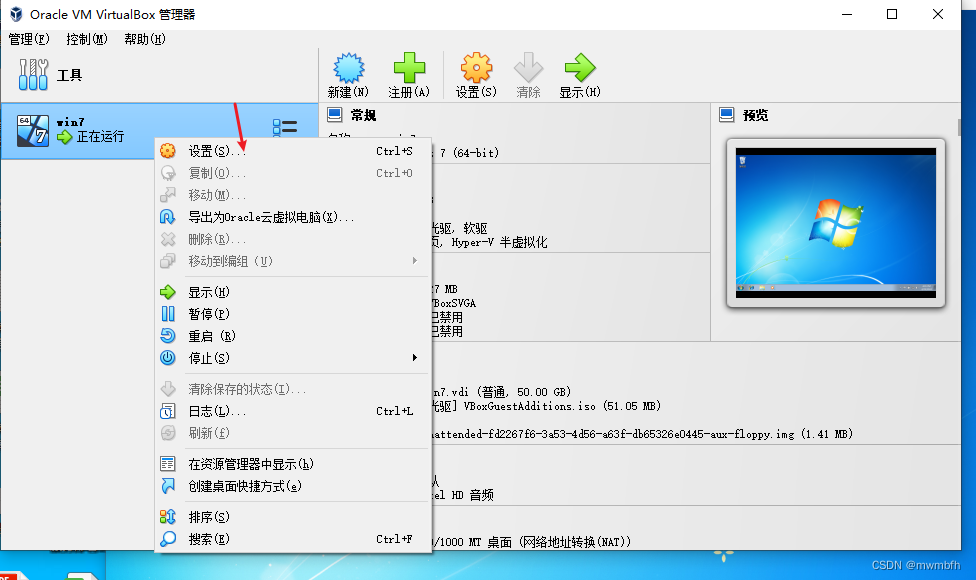Select 导出为Oracle云虚拟电脑 menu entry
This screenshot has height=580, width=976.
293,217
